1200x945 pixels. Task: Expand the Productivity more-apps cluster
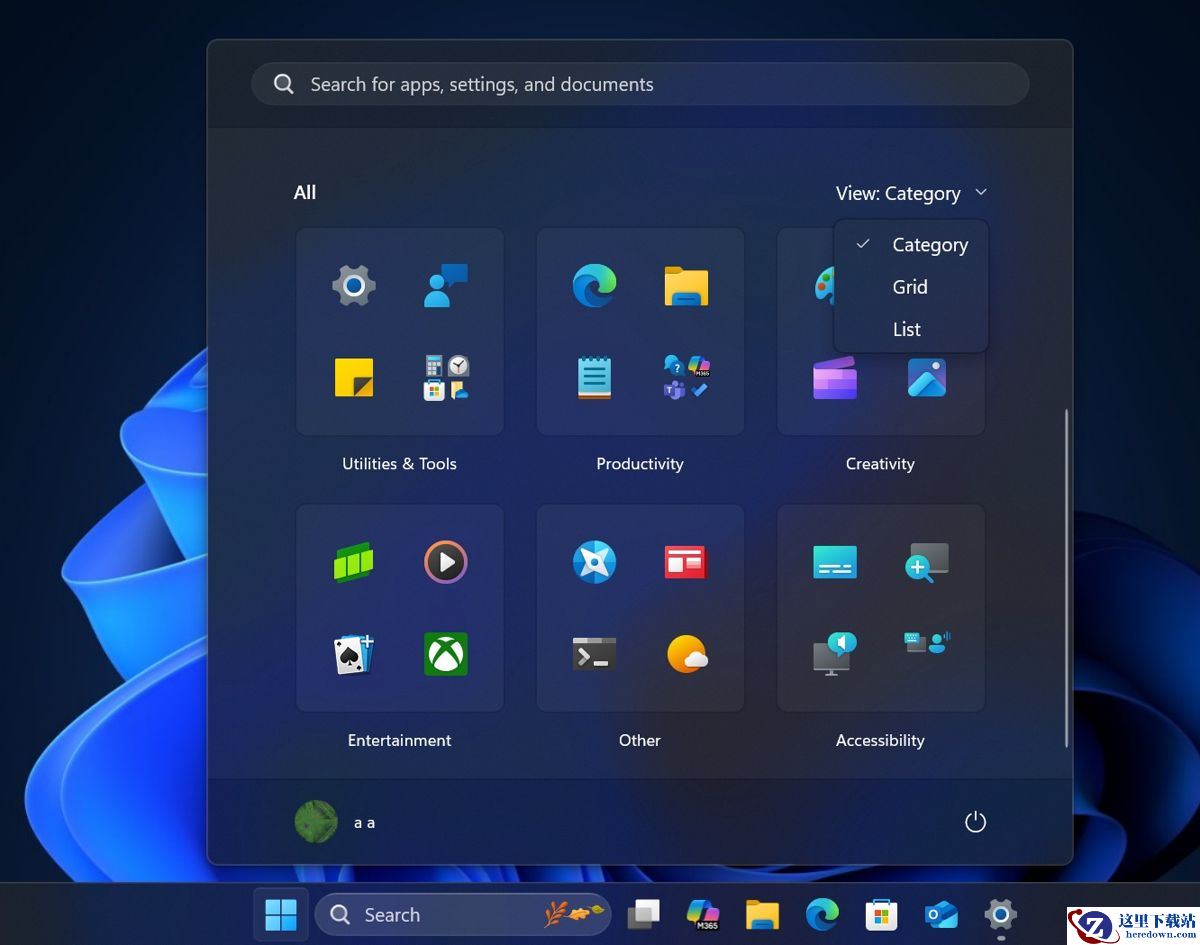[x=687, y=378]
